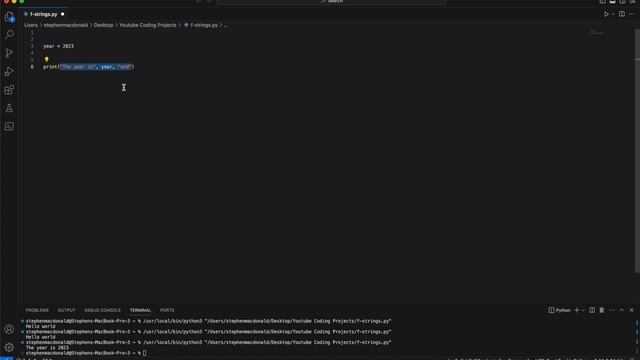Close the bottom panel with X

click(631, 310)
